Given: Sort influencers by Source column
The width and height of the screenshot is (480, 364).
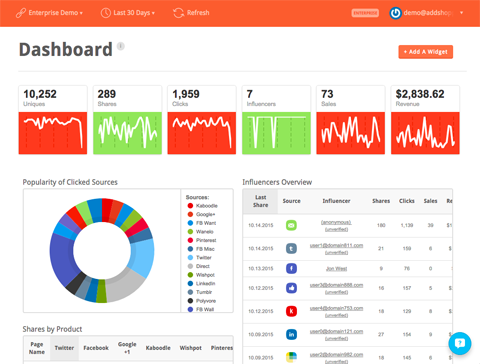Looking at the screenshot, I should [x=291, y=201].
